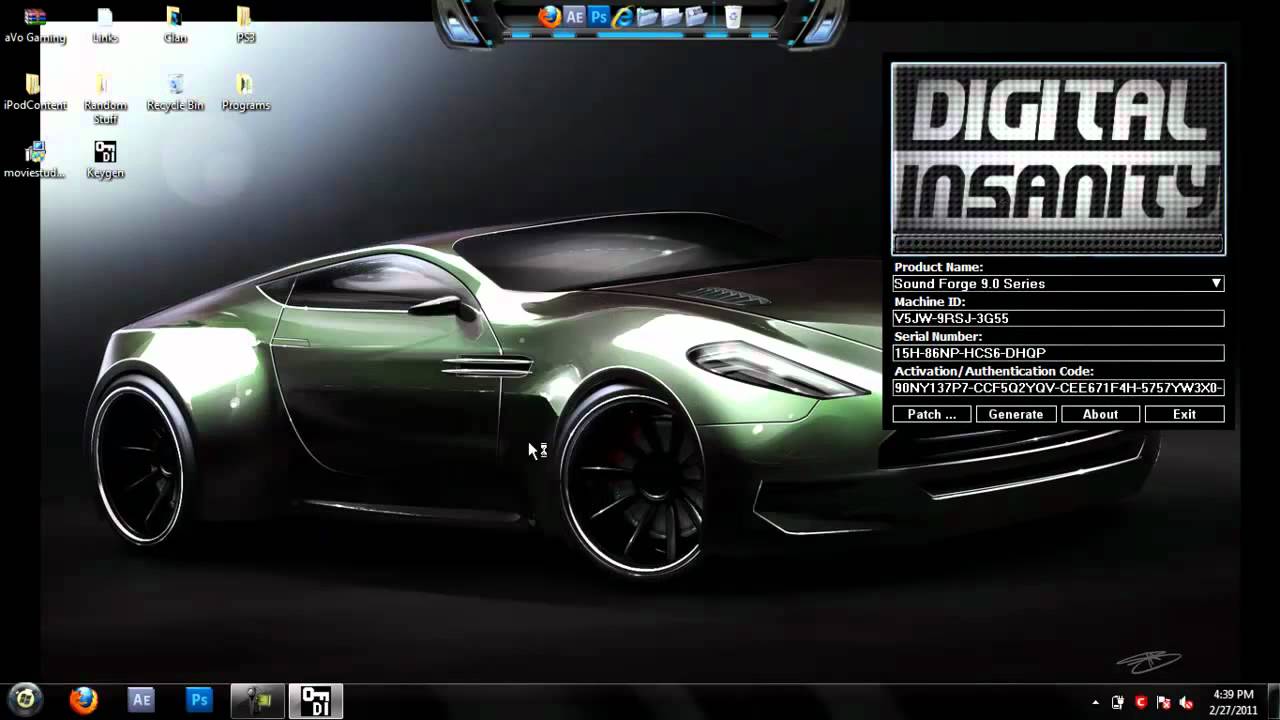The height and width of the screenshot is (720, 1280).
Task: Click the "Serial Number:" label
Action: (x=938, y=337)
